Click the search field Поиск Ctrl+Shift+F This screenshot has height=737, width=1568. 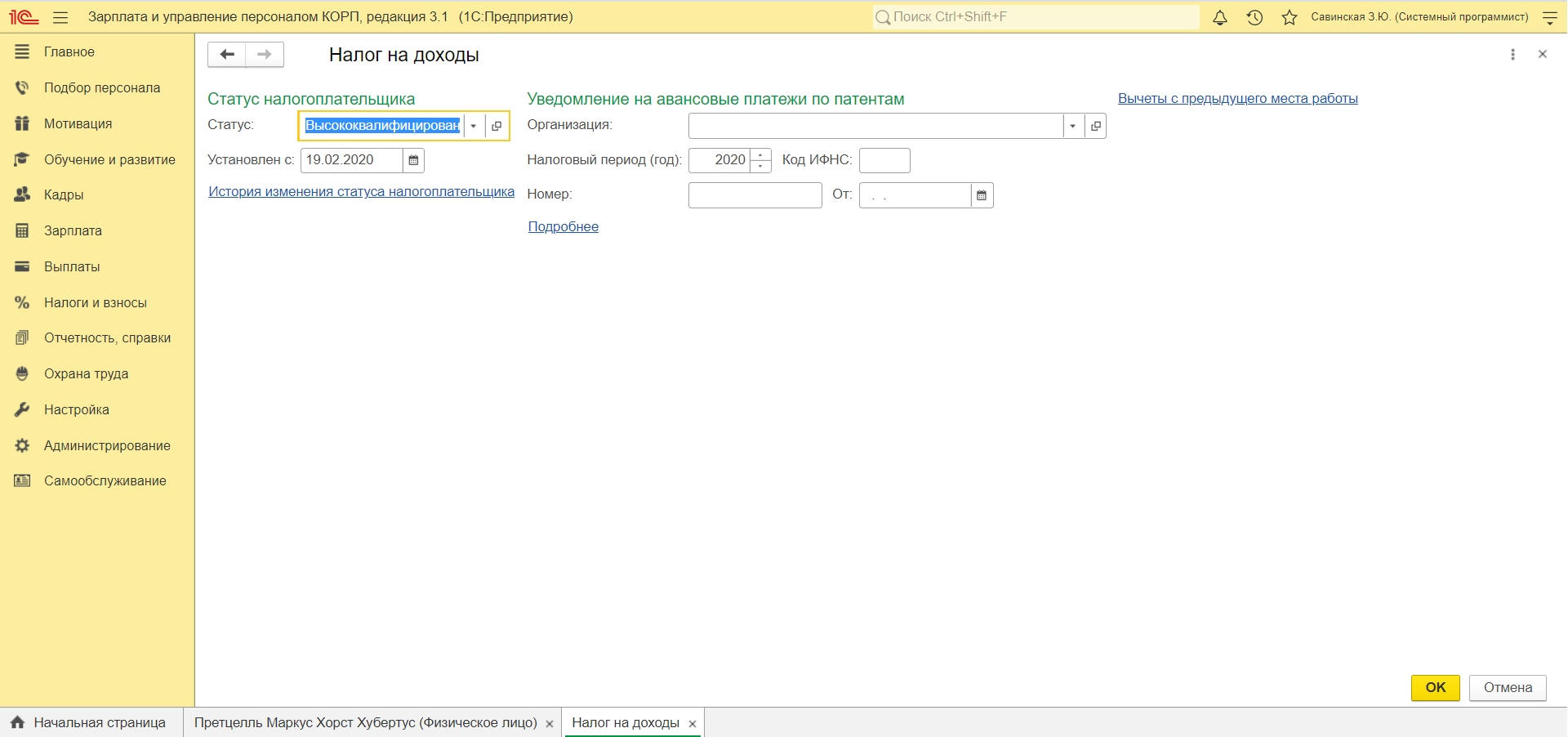point(1036,17)
